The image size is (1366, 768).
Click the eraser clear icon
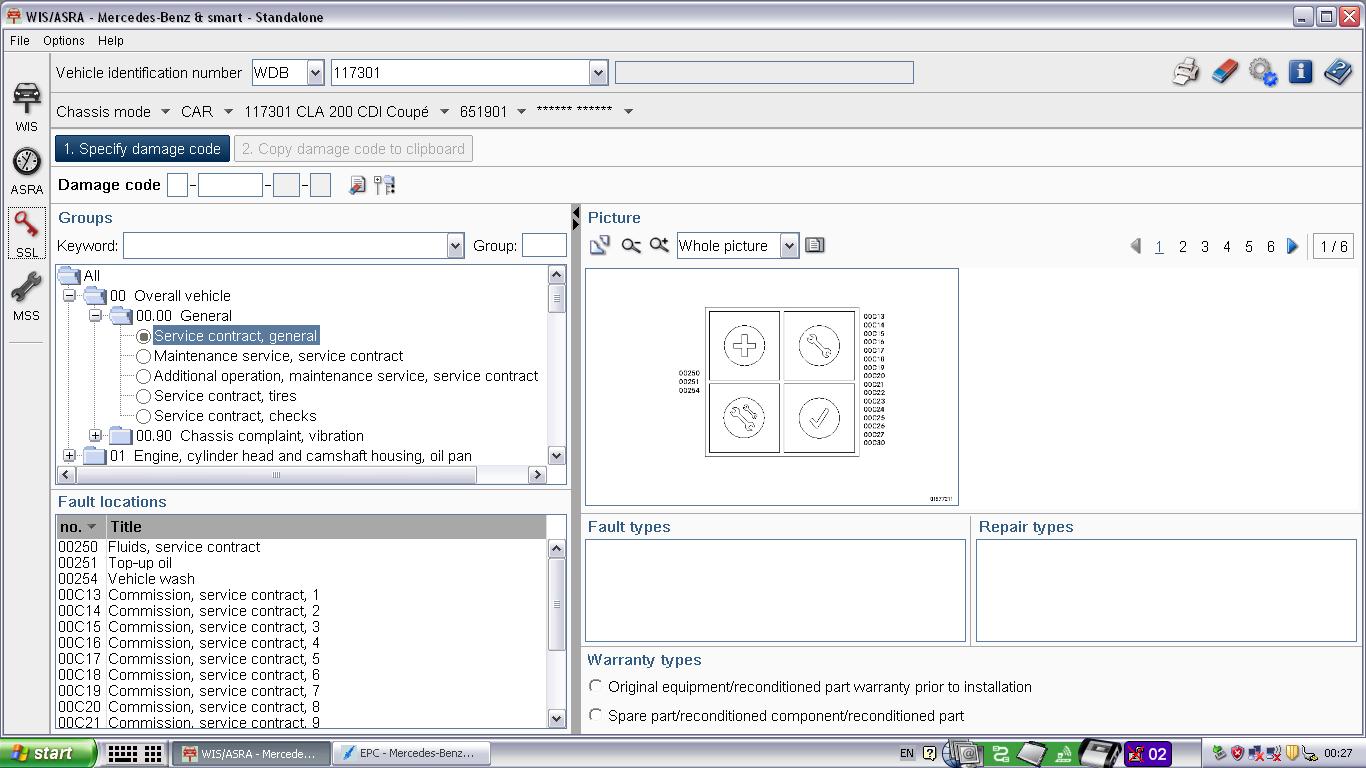pos(1224,72)
